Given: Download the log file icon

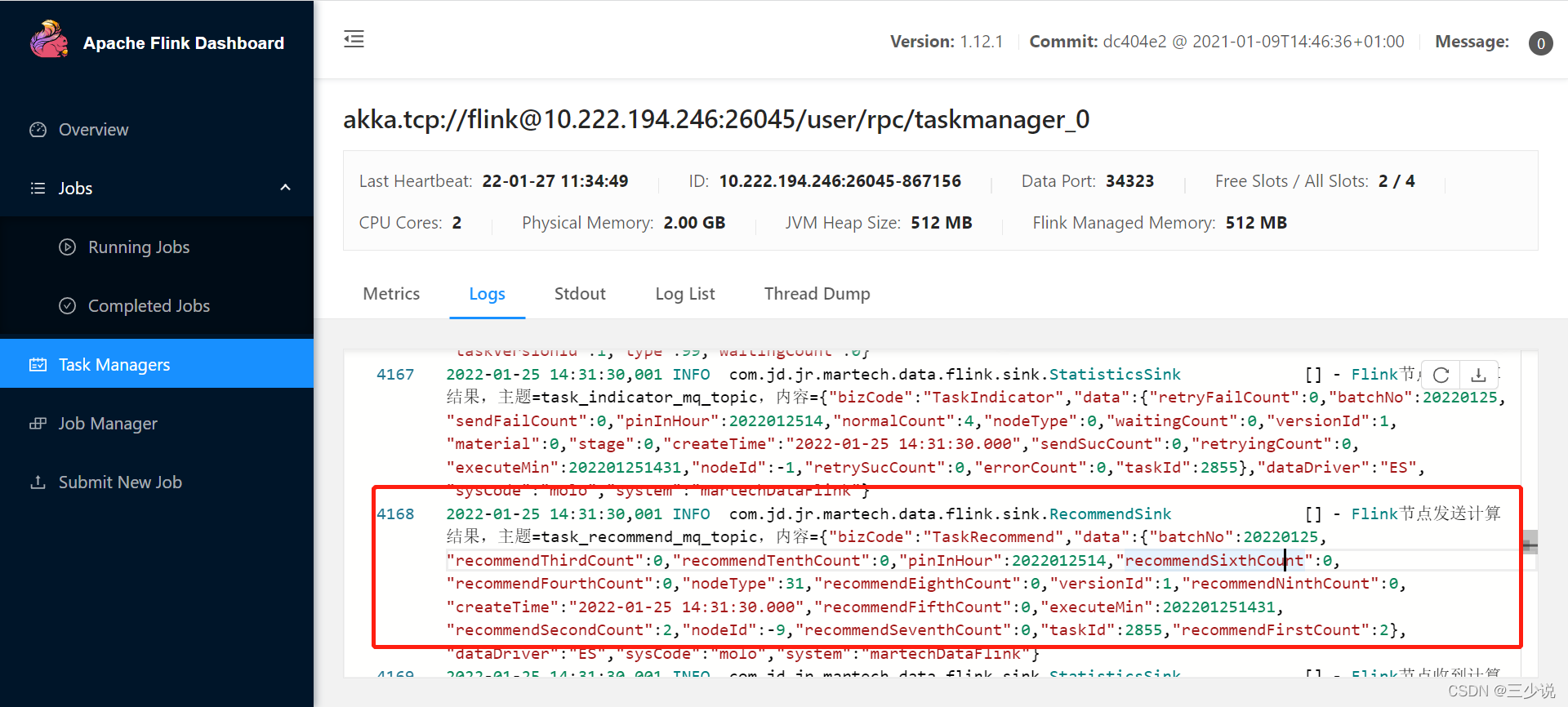Looking at the screenshot, I should coord(1478,375).
